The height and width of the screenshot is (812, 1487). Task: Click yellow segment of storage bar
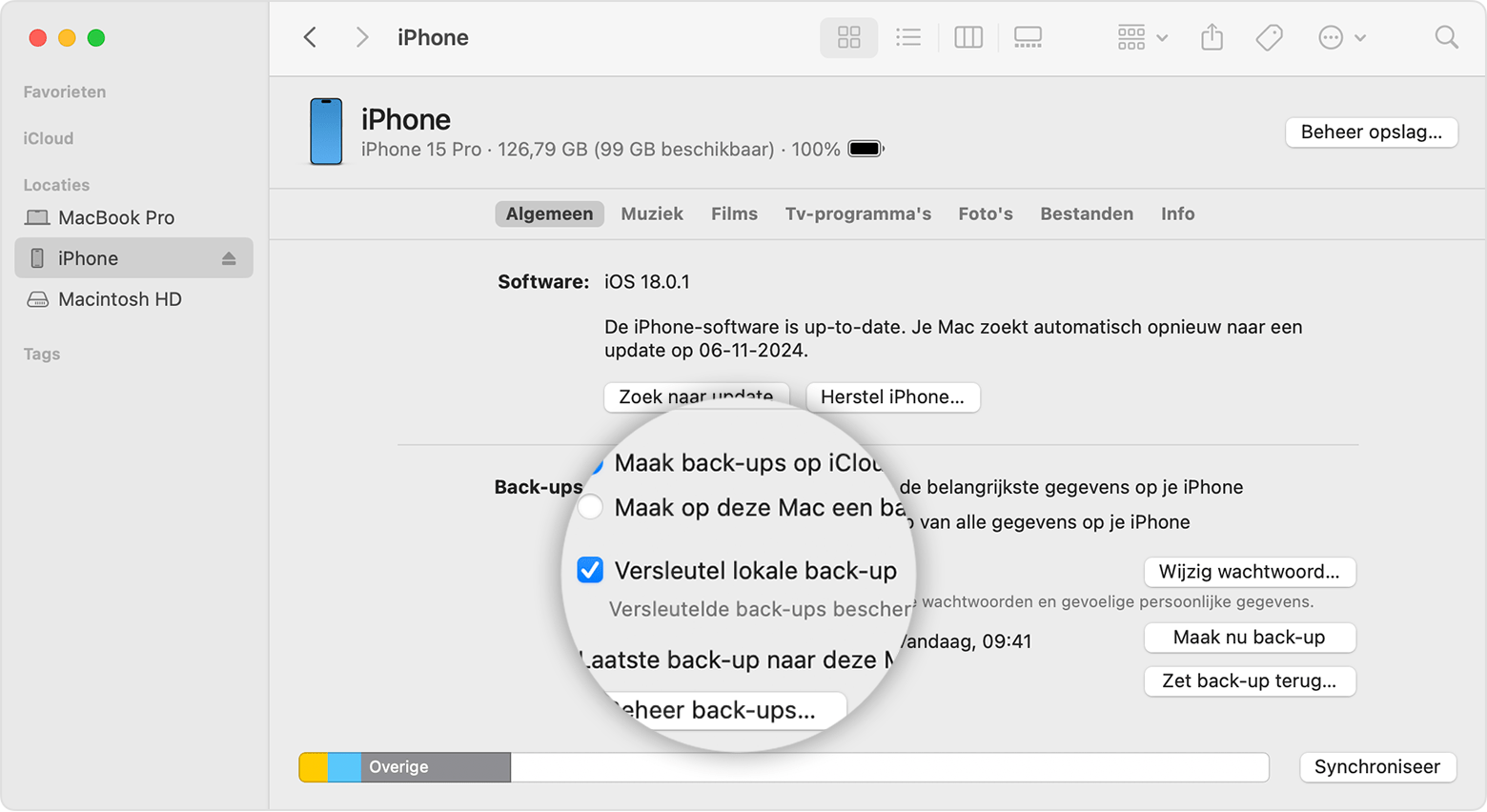(x=314, y=767)
